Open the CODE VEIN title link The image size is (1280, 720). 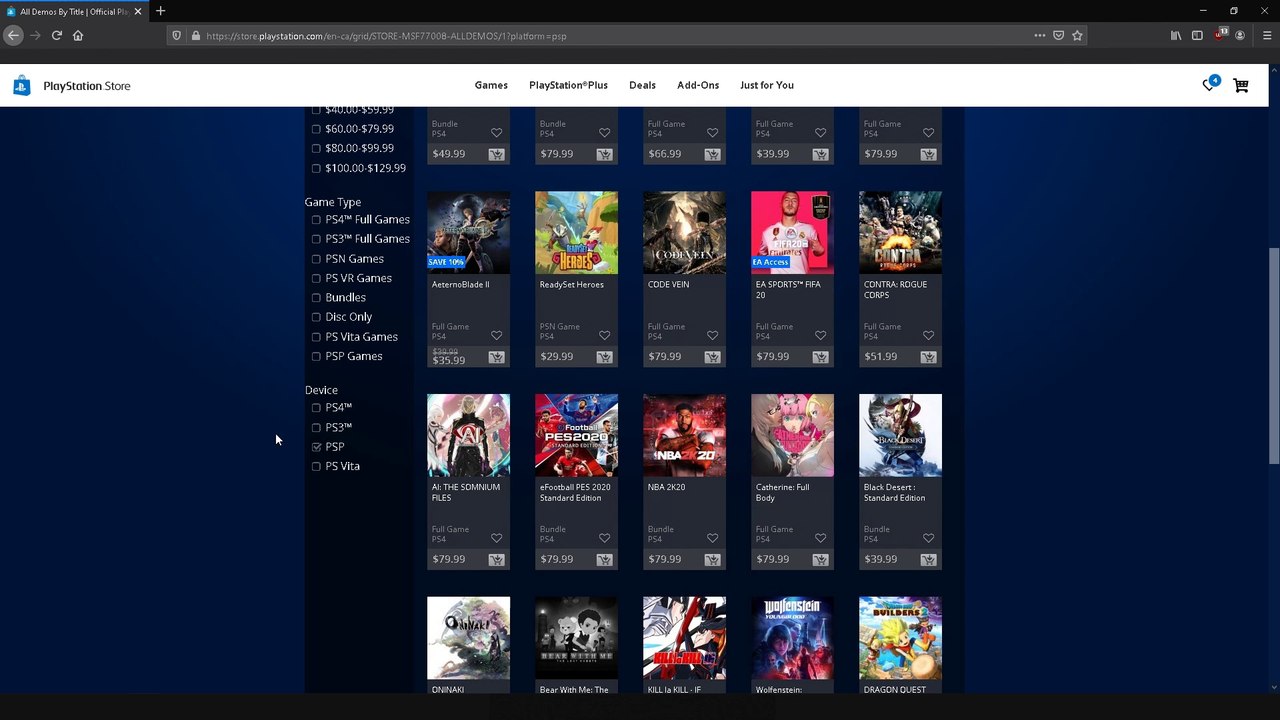668,284
